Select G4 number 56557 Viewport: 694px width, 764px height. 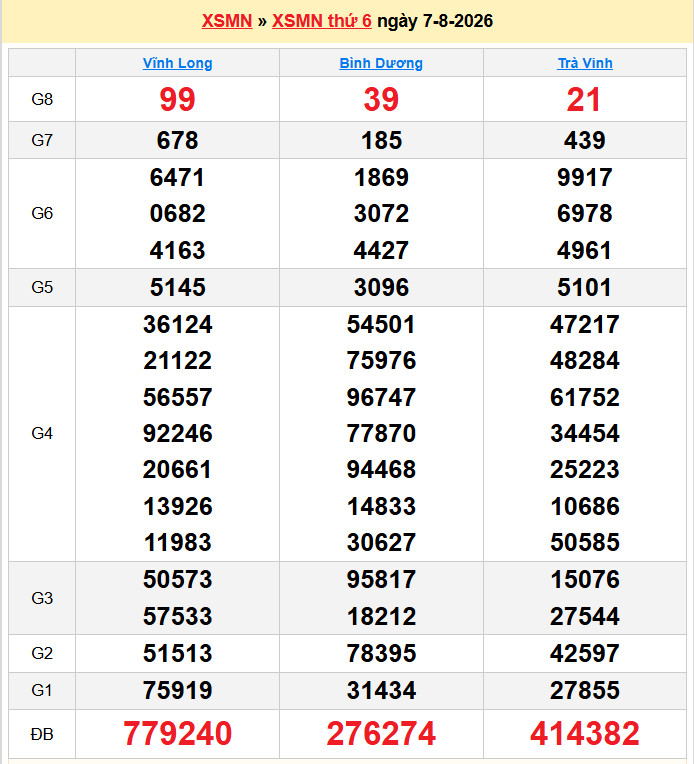pos(177,398)
